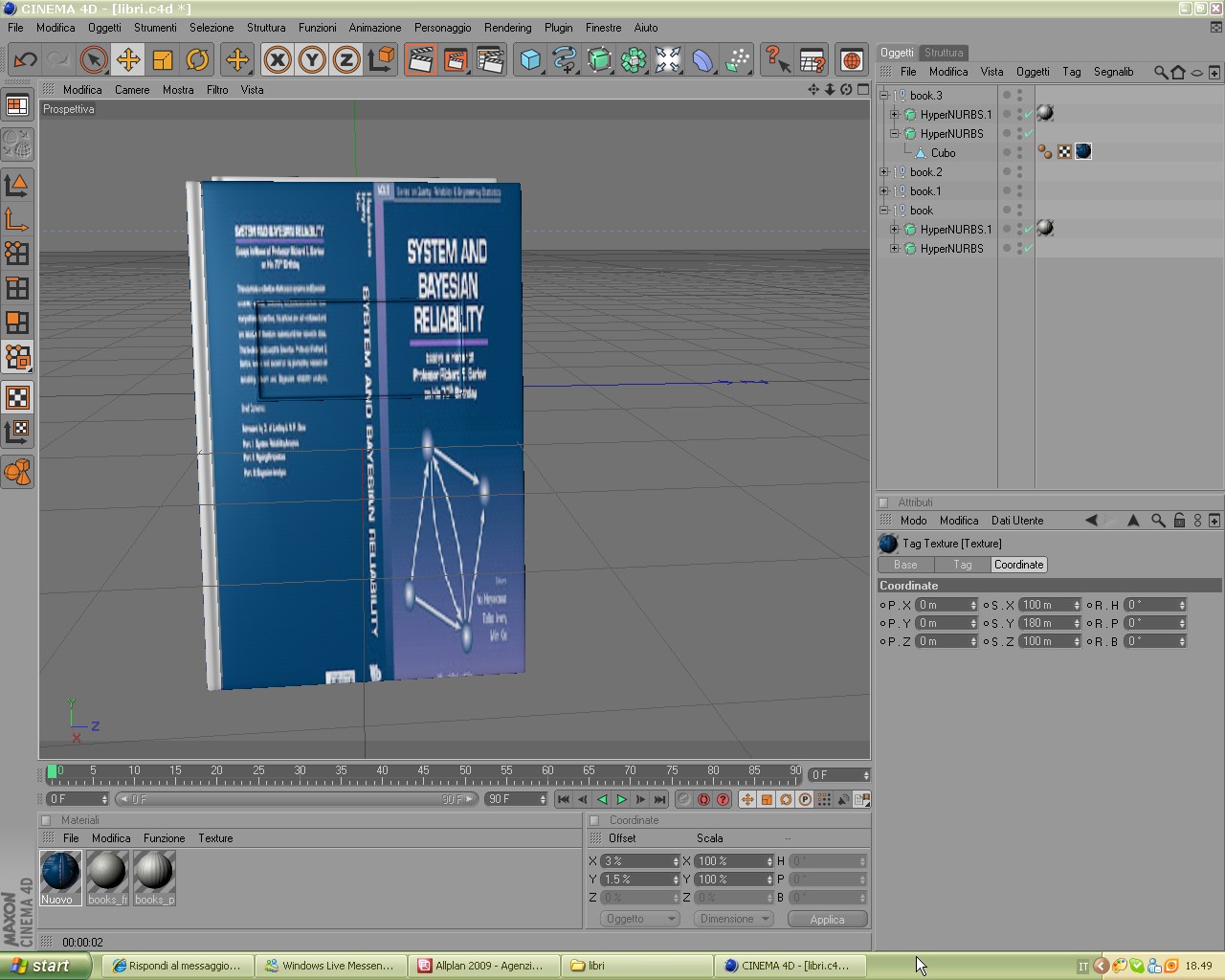Toggle Z axis lock
The image size is (1225, 980).
346,60
